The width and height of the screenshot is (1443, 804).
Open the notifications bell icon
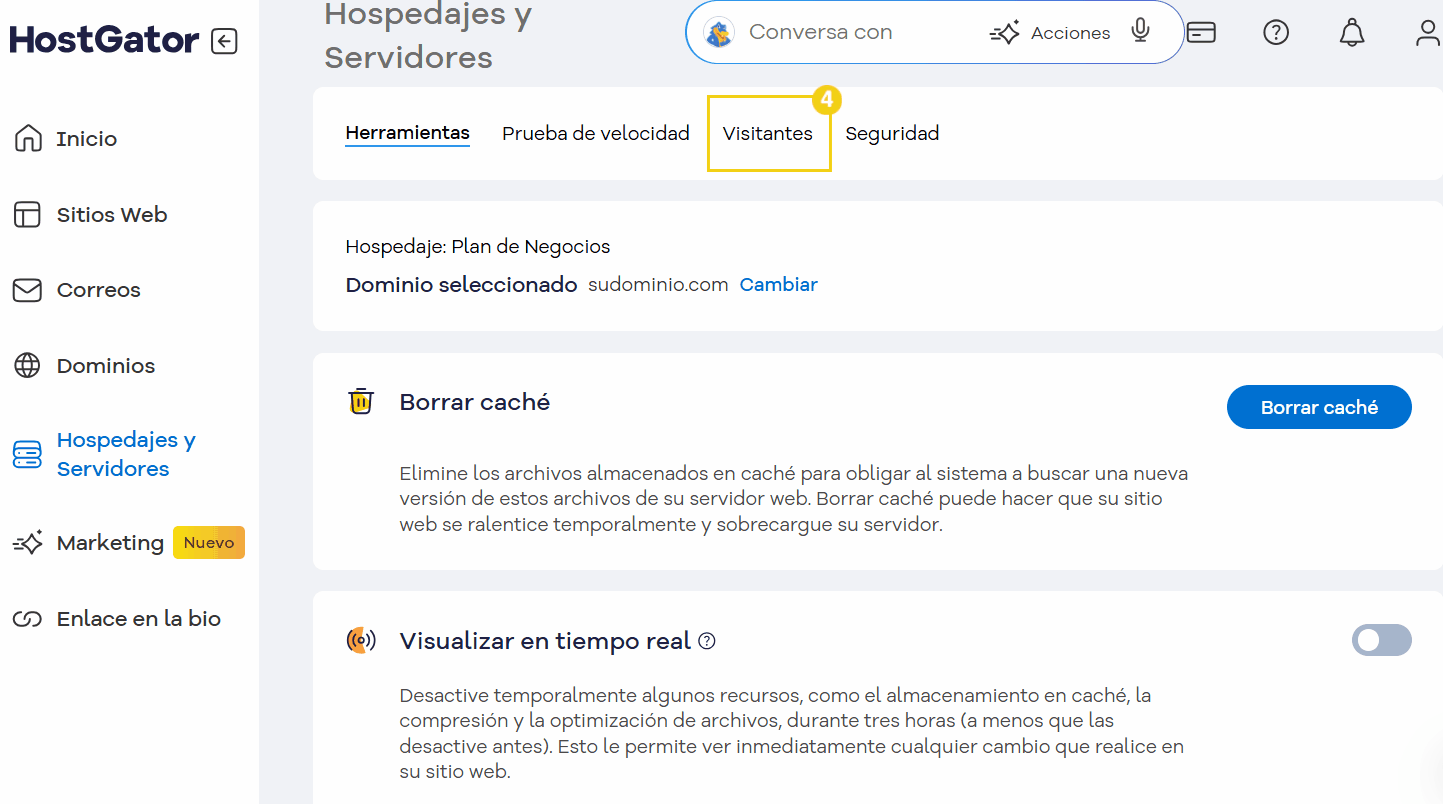[x=1352, y=32]
